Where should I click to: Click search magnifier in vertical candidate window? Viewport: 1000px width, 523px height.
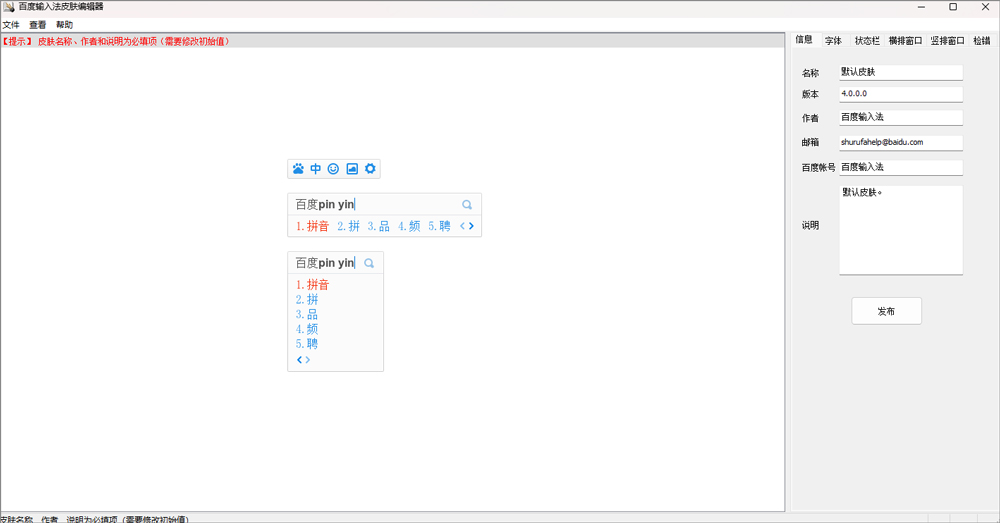[x=369, y=263]
